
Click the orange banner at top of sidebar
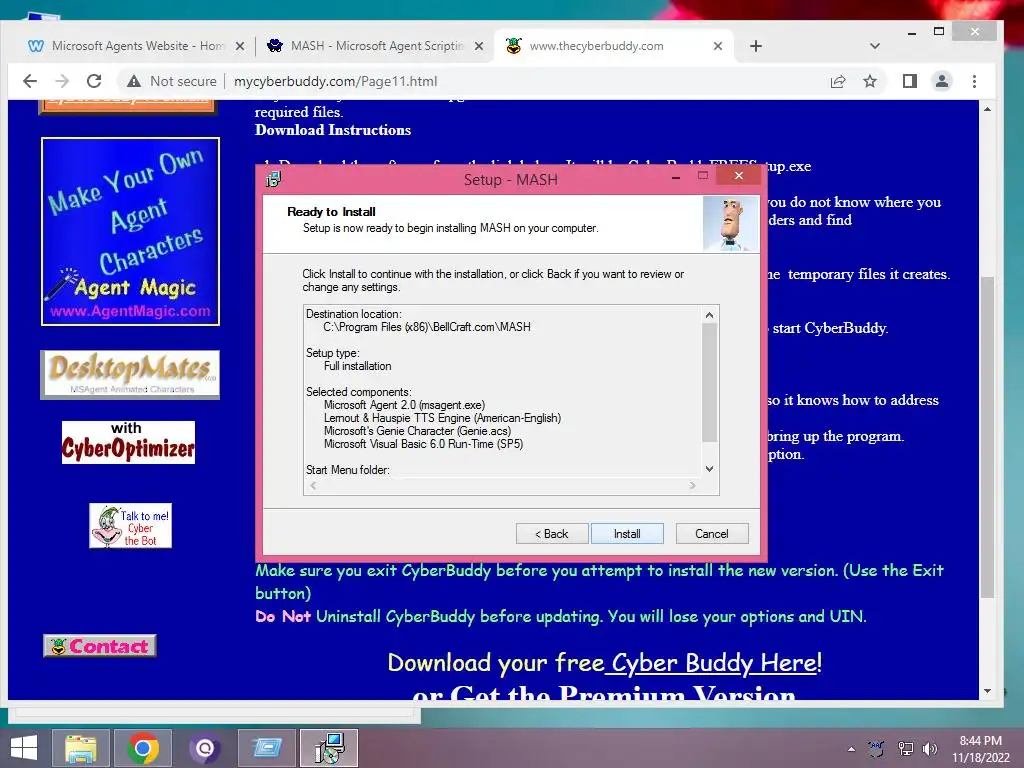click(128, 106)
